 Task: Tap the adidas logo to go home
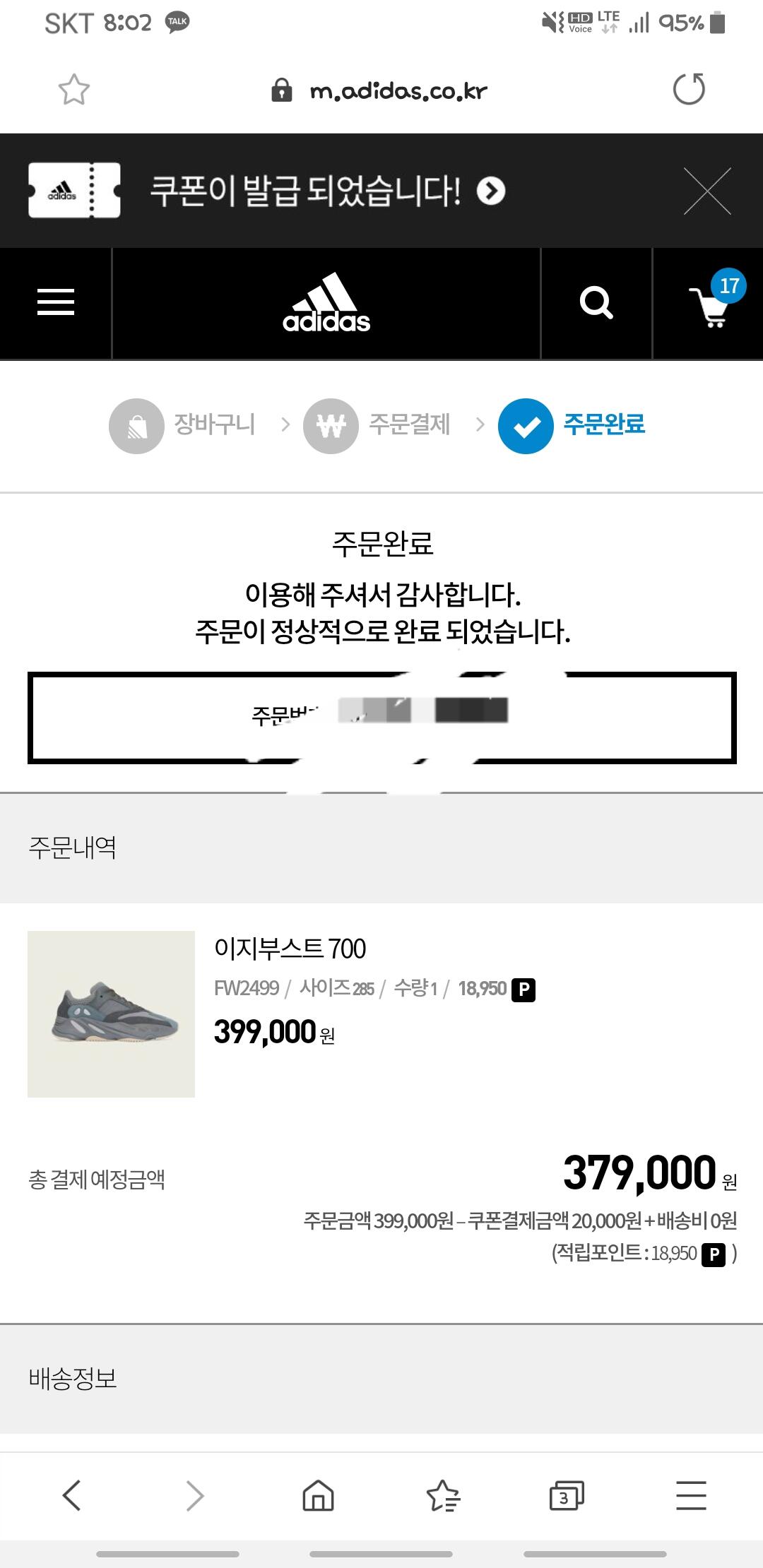tap(326, 303)
